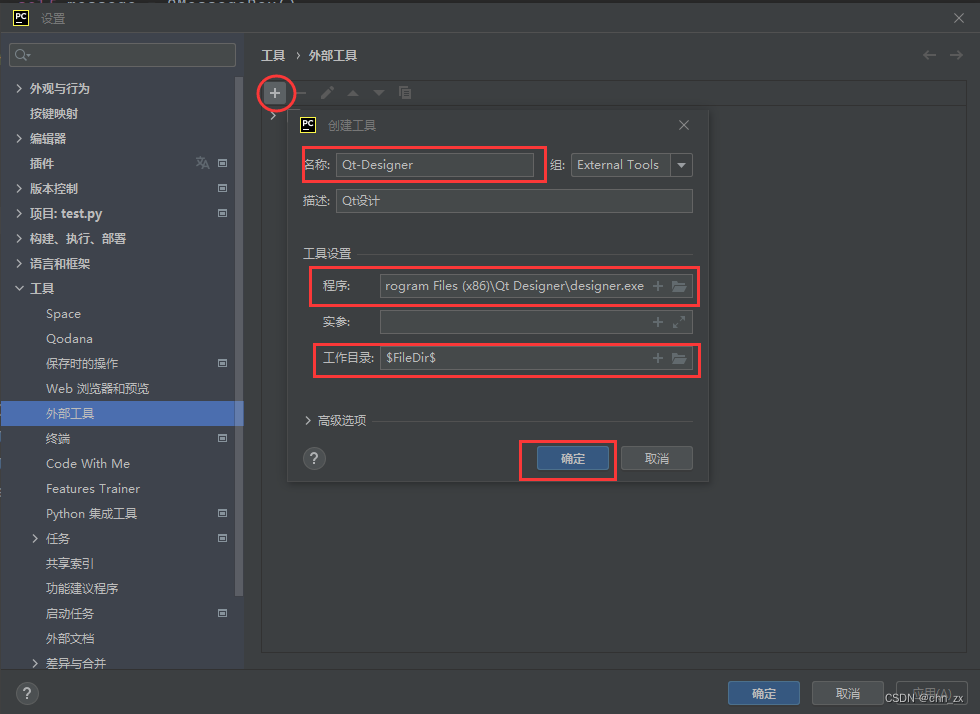Expand the 构建、执行、部署 node
980x714 pixels.
(19, 239)
